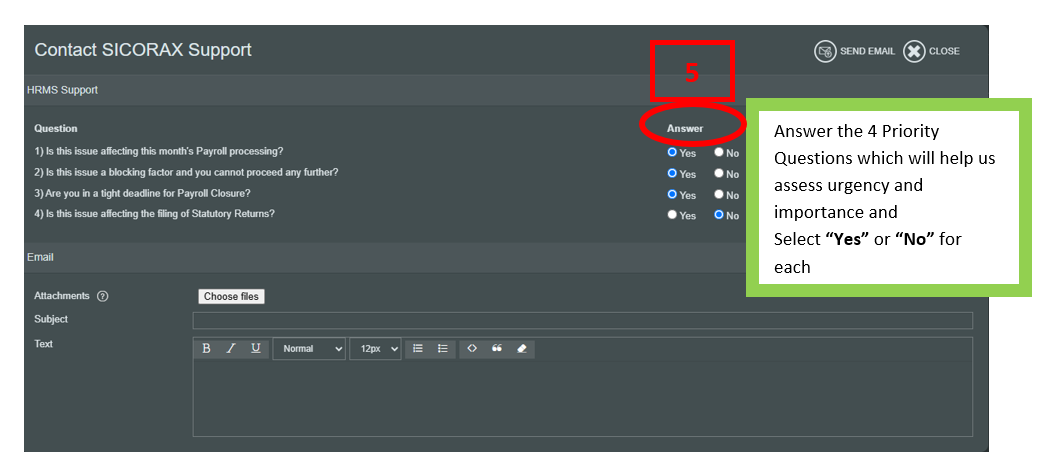1045x467 pixels.
Task: Open the Attachments help question-mark icon
Action: (x=103, y=296)
